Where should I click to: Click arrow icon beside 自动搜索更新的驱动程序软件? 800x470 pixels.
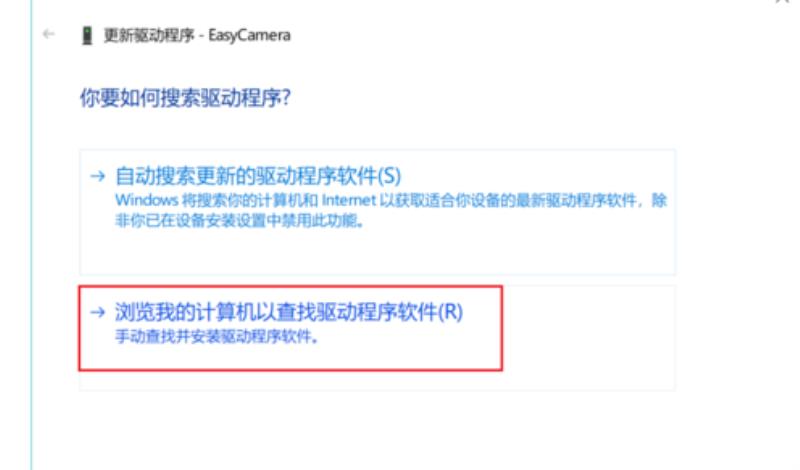[98, 177]
